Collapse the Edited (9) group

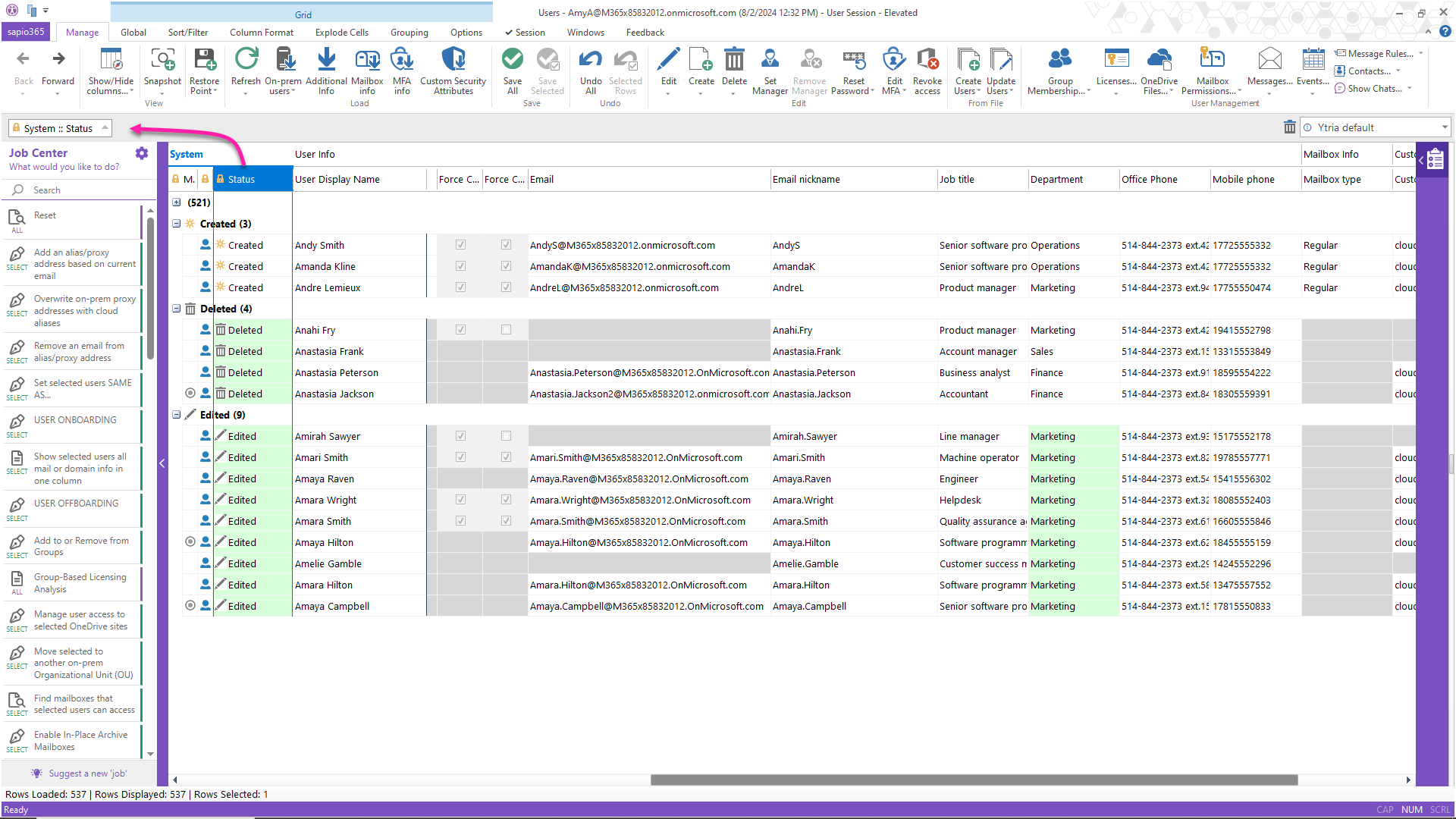176,415
